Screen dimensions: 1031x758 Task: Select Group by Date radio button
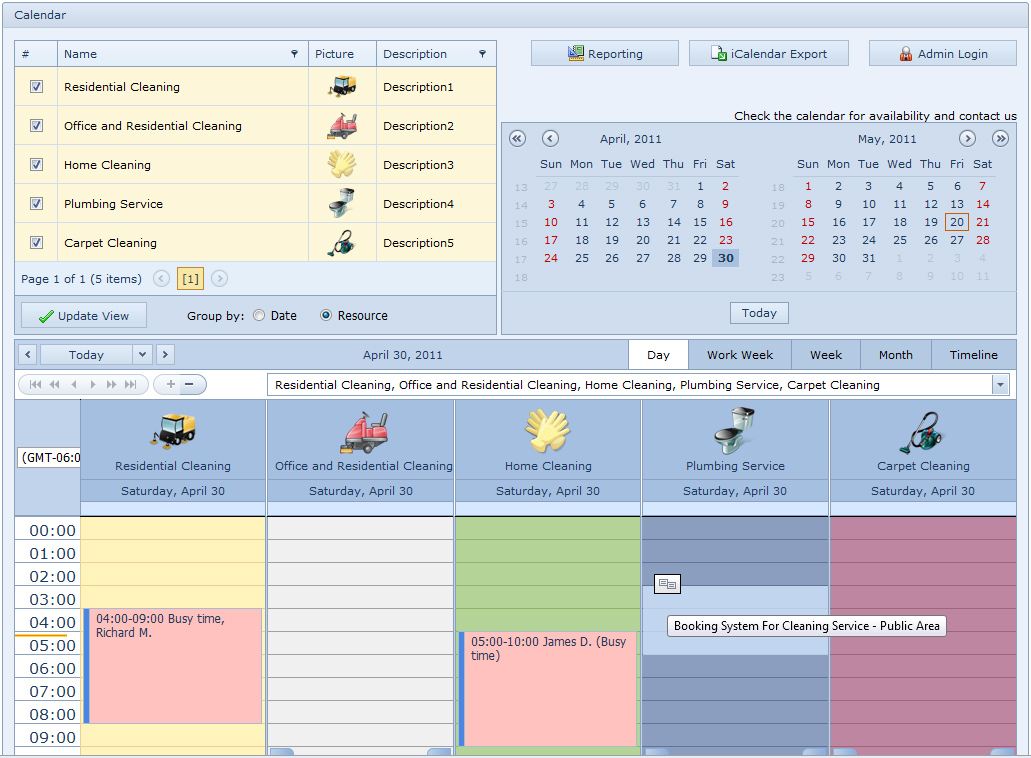coord(259,316)
